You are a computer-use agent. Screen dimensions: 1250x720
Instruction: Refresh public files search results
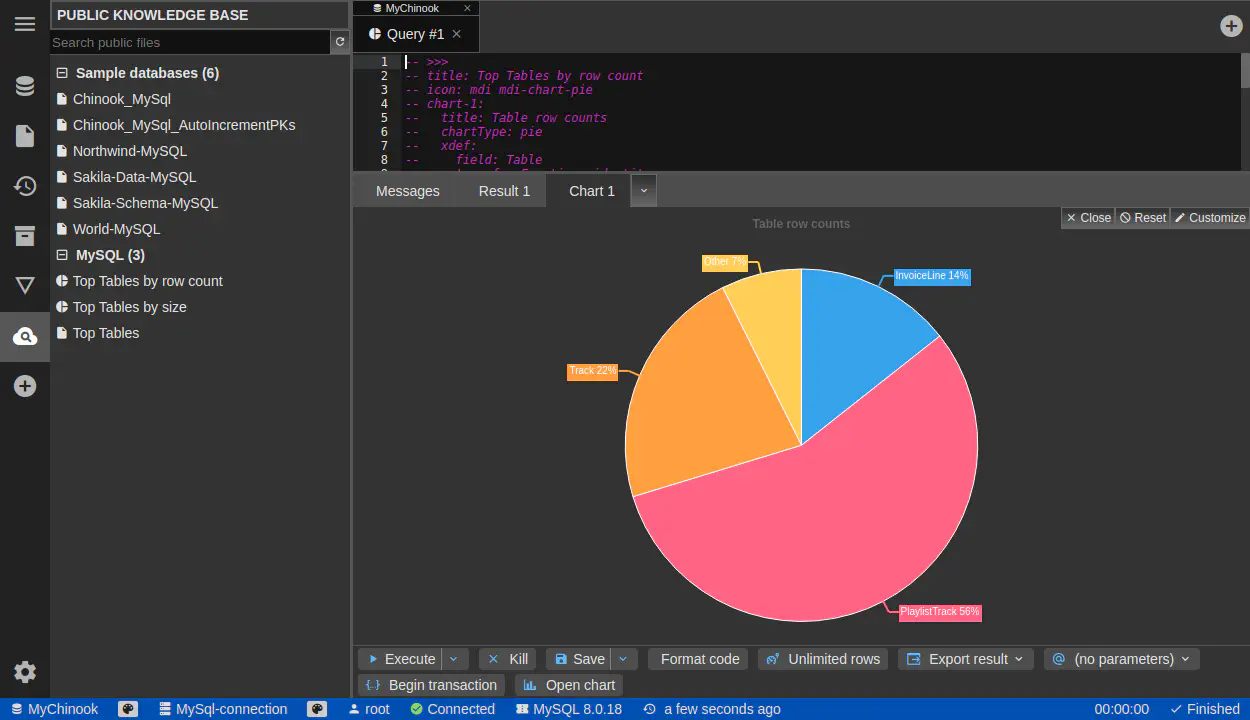[x=340, y=42]
